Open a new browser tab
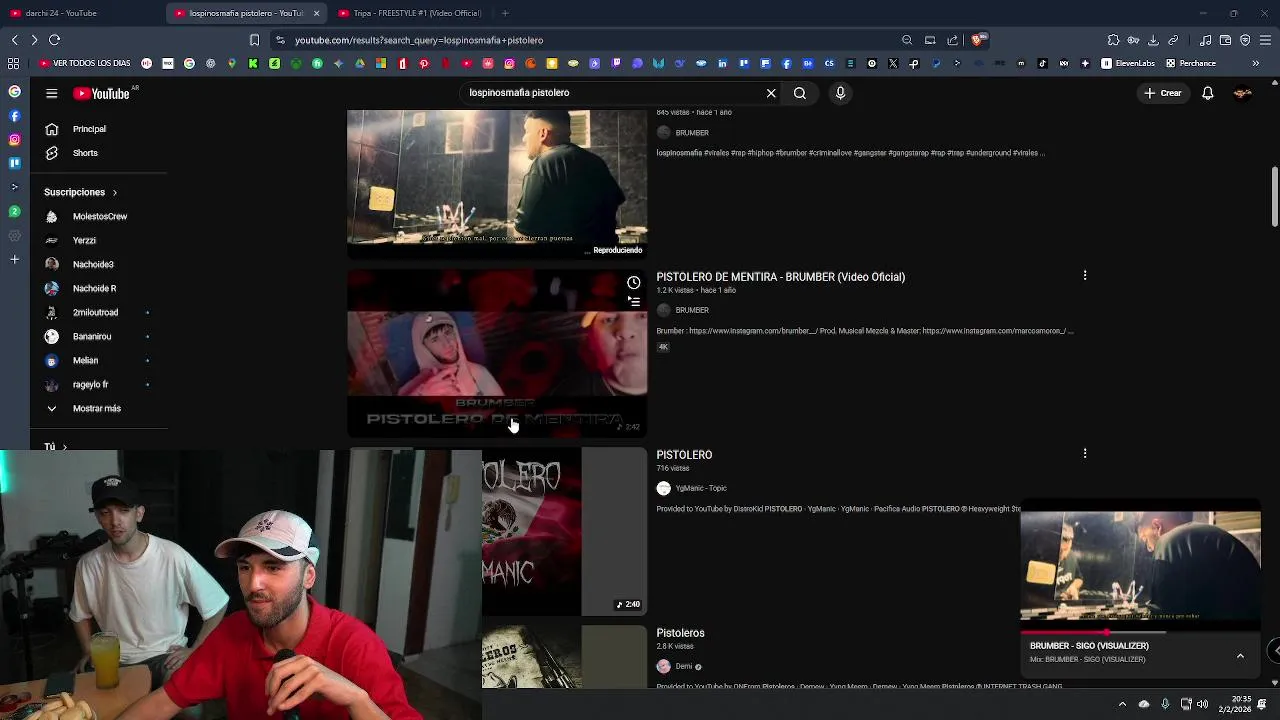The height and width of the screenshot is (720, 1280). pyautogui.click(x=505, y=13)
